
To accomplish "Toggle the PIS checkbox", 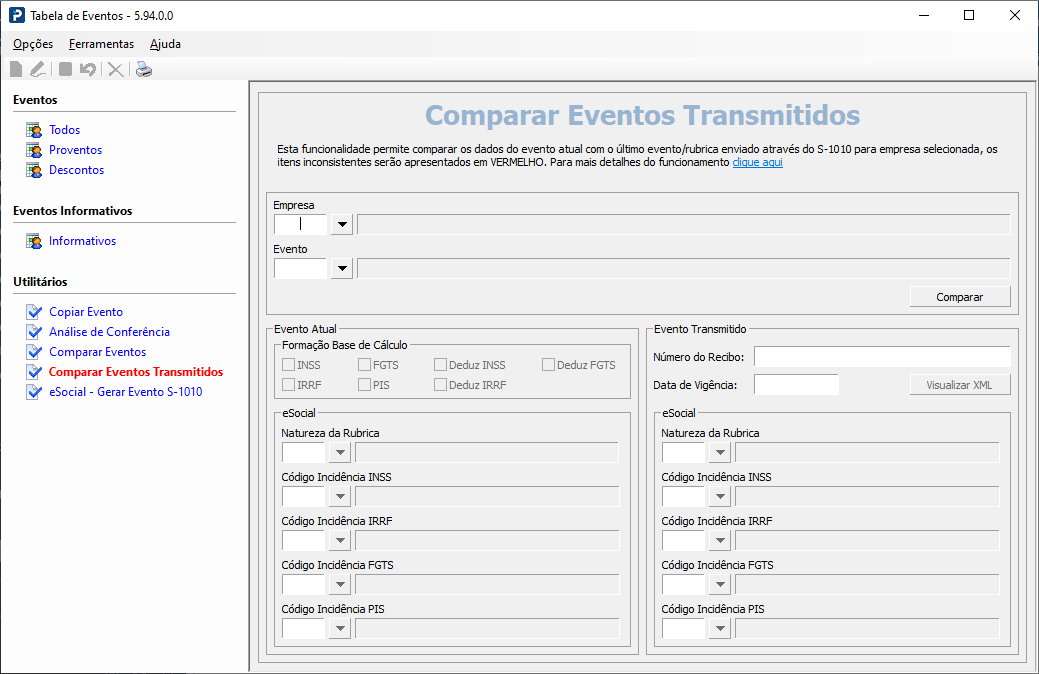I will coord(364,384).
